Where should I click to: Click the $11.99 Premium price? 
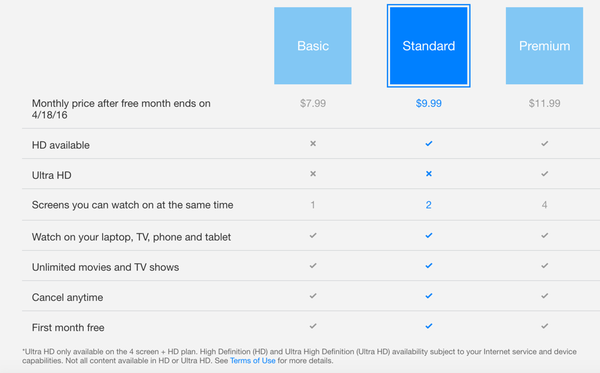545,103
